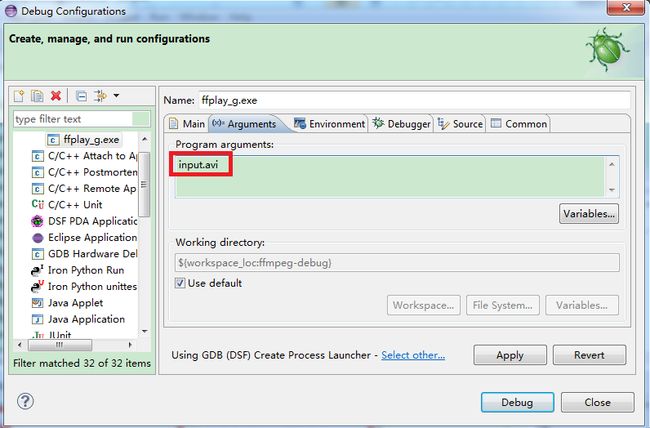
Task: Delete selected launch configuration red X
Action: click(x=56, y=96)
